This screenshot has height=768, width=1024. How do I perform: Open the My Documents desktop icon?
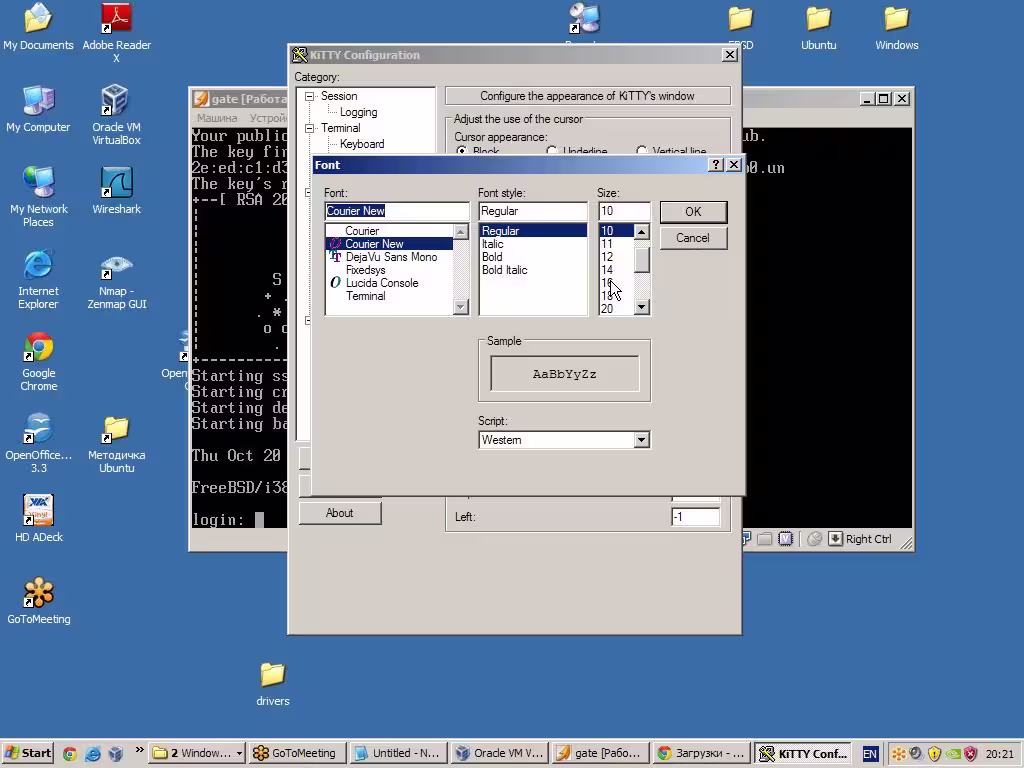pyautogui.click(x=38, y=27)
